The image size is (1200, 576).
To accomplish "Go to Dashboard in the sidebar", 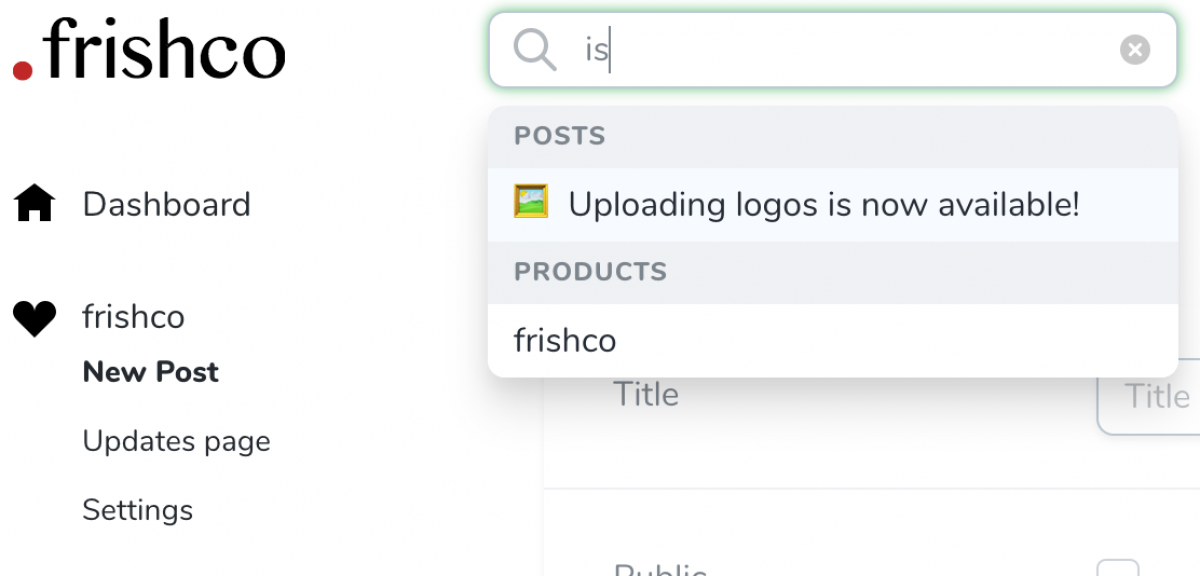I will 166,204.
